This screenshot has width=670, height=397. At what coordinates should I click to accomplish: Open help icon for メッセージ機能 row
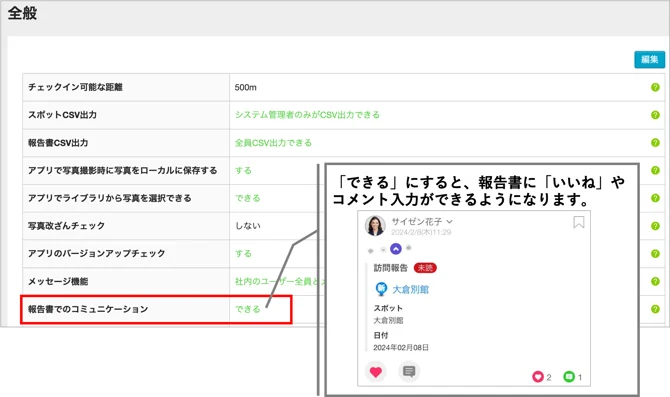coord(655,281)
